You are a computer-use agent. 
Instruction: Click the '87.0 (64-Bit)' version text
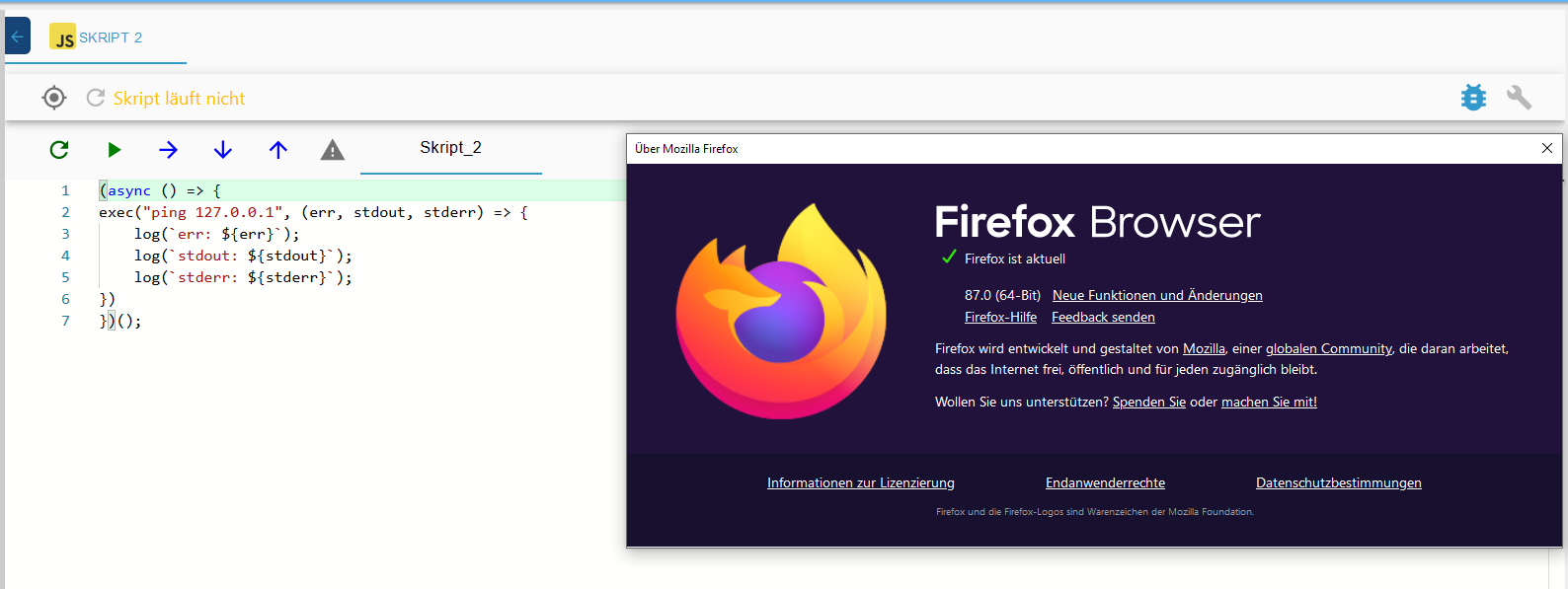point(1002,295)
